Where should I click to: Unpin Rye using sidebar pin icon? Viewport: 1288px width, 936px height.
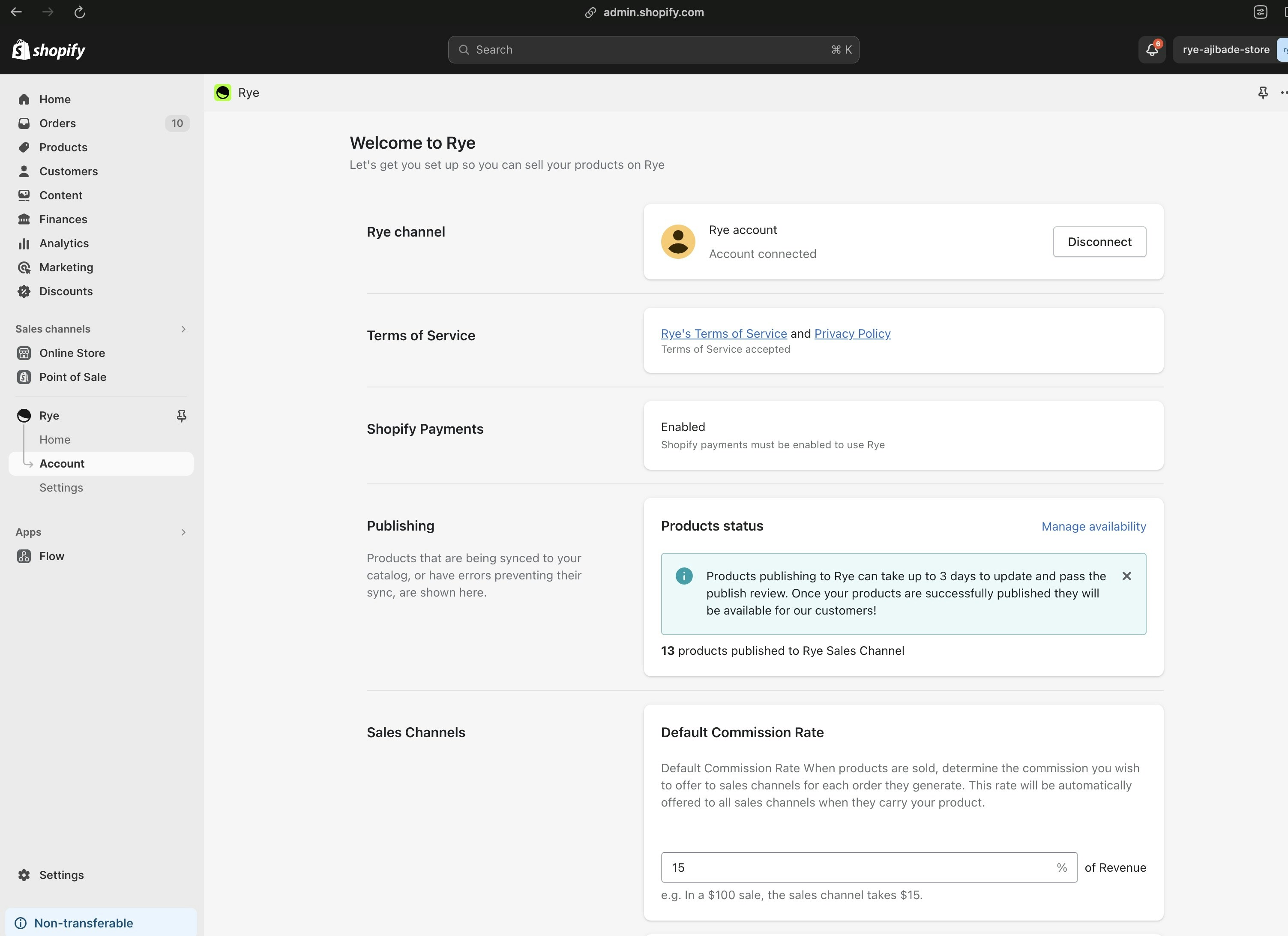[181, 416]
